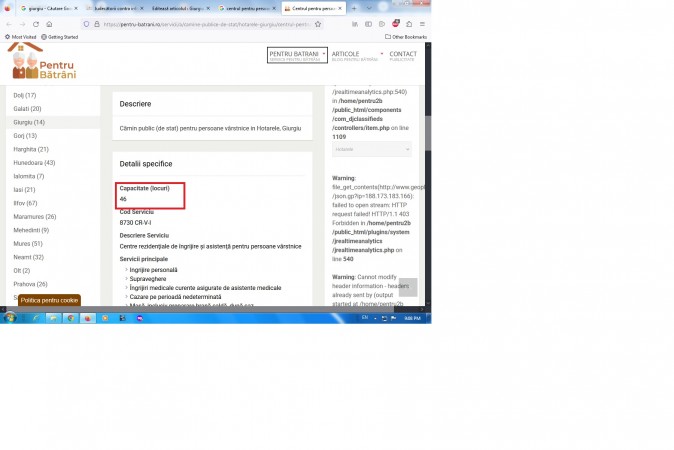Viewport: 674px width, 450px height.
Task: Open the Windows Start menu
Action: 10,317
